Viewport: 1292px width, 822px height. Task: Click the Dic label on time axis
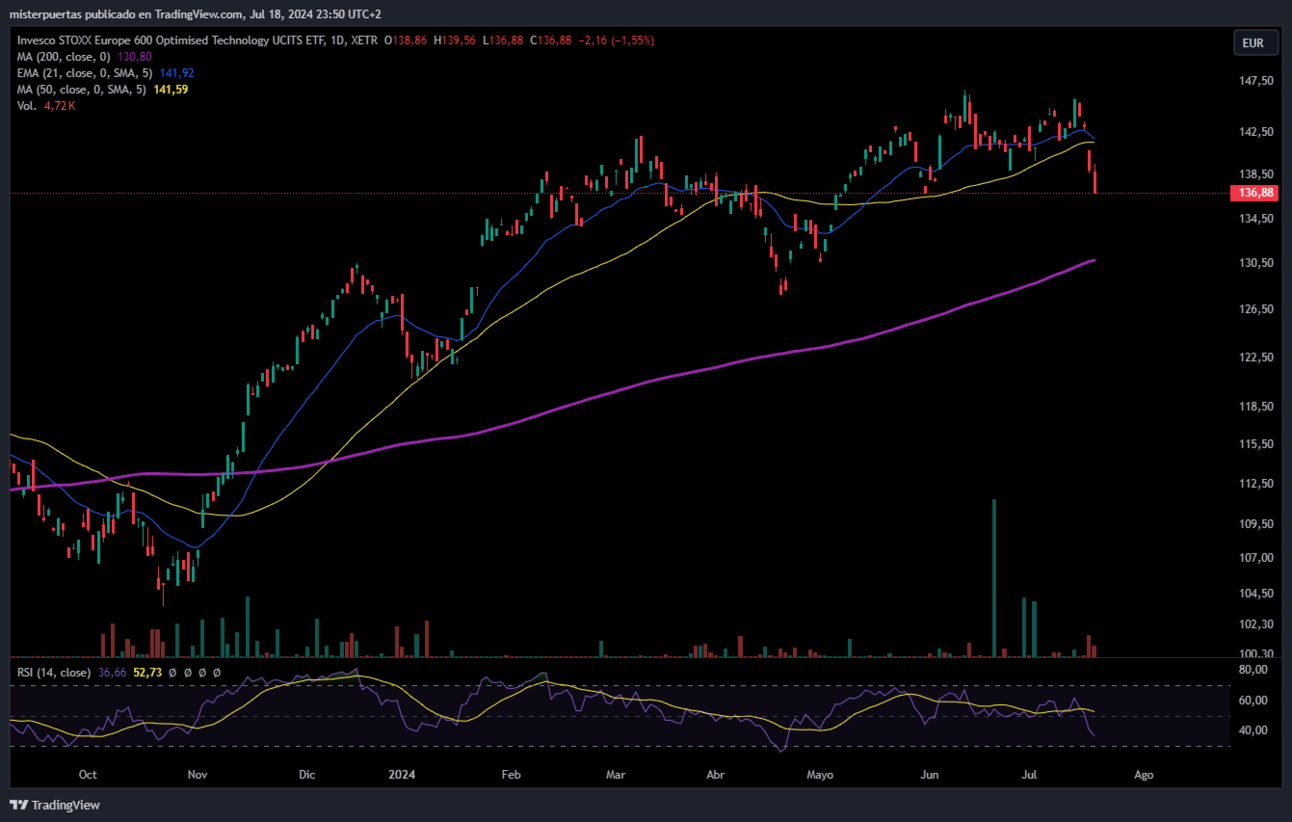(x=307, y=775)
